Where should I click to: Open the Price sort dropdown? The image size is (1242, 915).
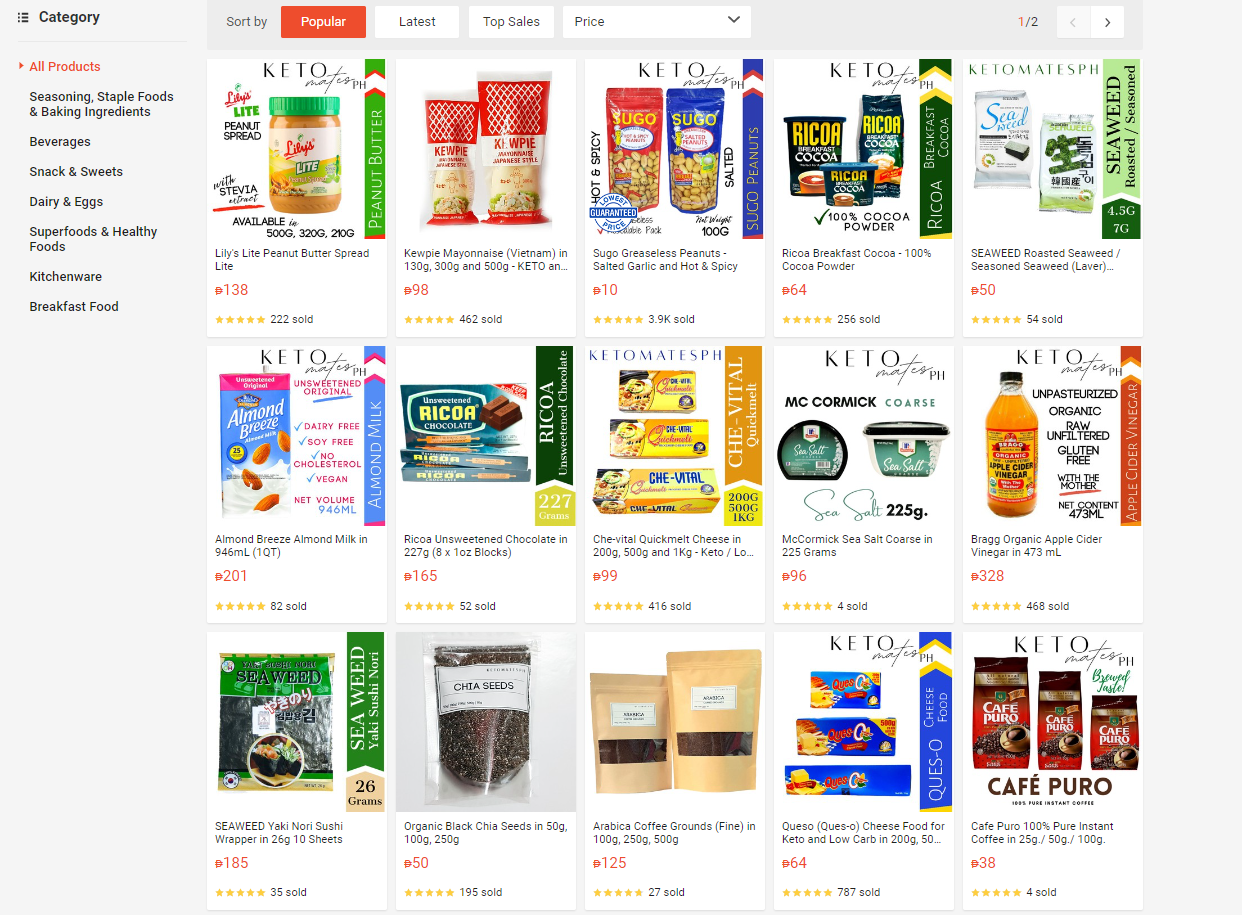[x=657, y=22]
